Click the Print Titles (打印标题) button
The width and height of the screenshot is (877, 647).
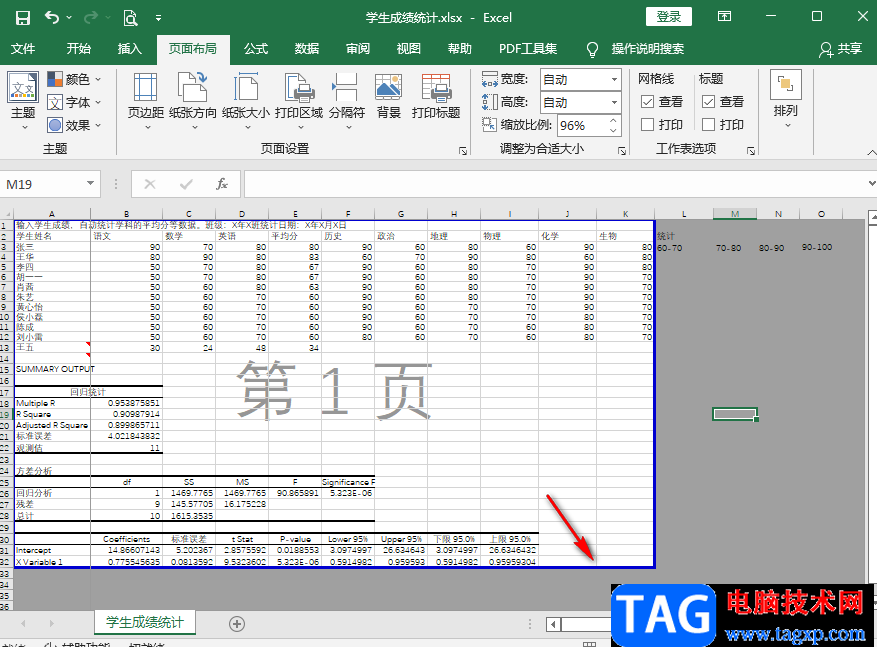[436, 96]
